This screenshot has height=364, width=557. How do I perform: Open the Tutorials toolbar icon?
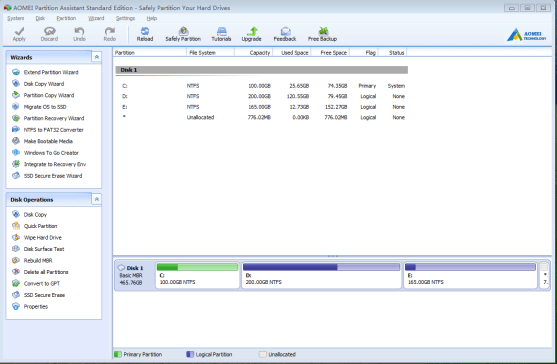[221, 34]
